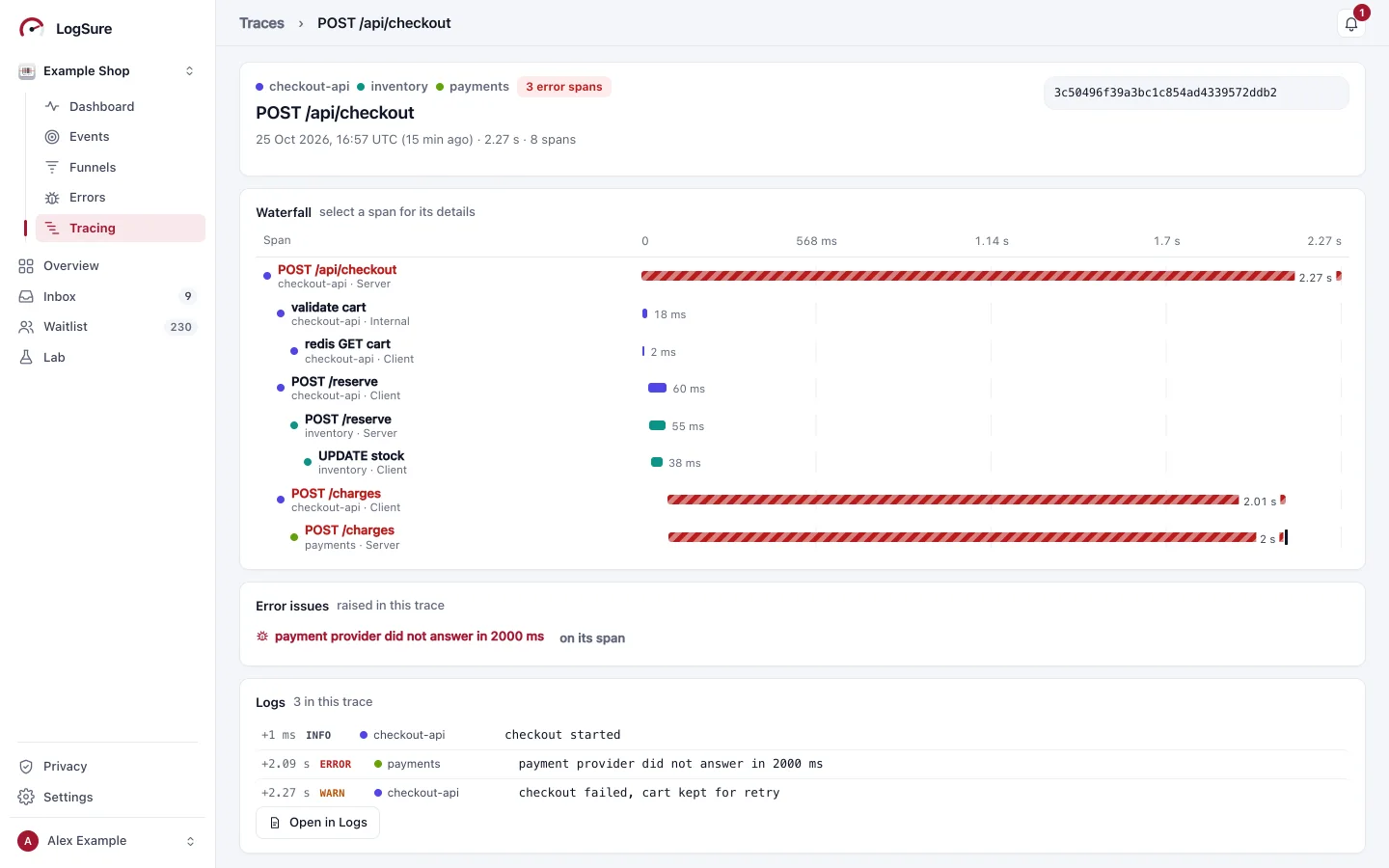Click the Inbox tray icon
The image size is (1389, 868).
coord(26,297)
